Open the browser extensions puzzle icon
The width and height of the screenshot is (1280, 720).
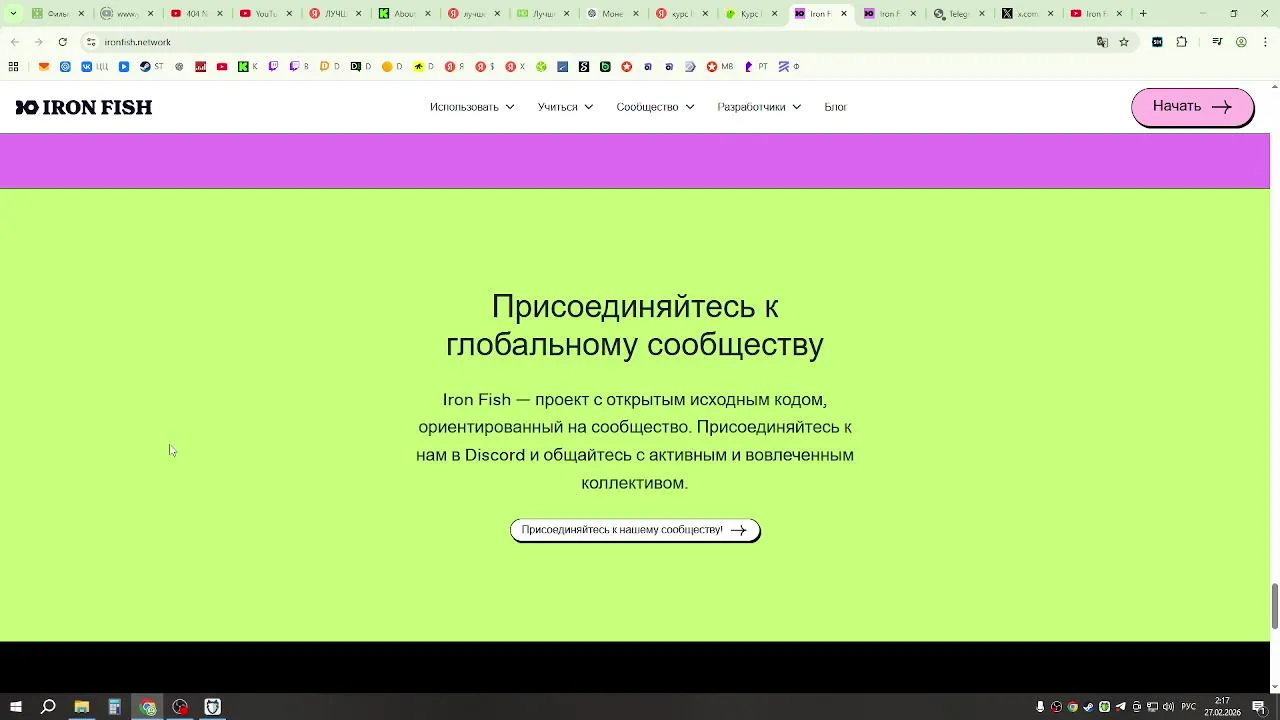click(x=1182, y=42)
